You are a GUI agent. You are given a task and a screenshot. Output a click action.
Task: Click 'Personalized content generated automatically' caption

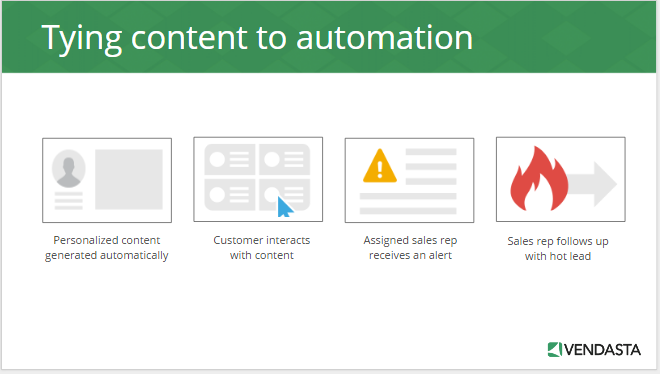pyautogui.click(x=106, y=248)
